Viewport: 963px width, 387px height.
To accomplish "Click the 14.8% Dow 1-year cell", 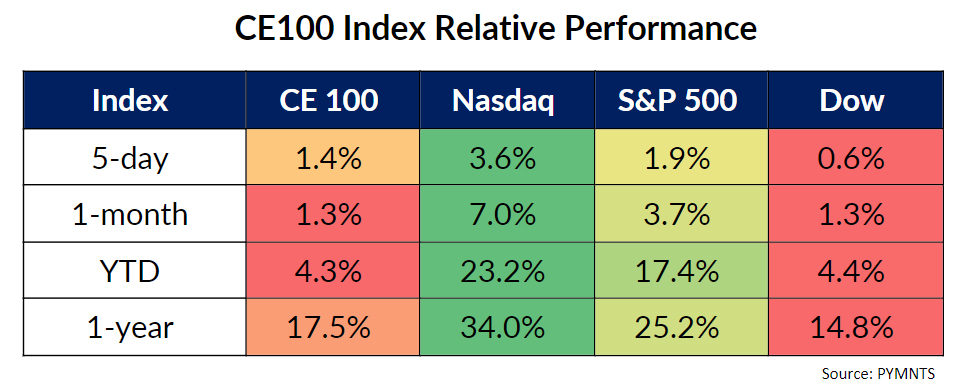I will click(x=856, y=327).
